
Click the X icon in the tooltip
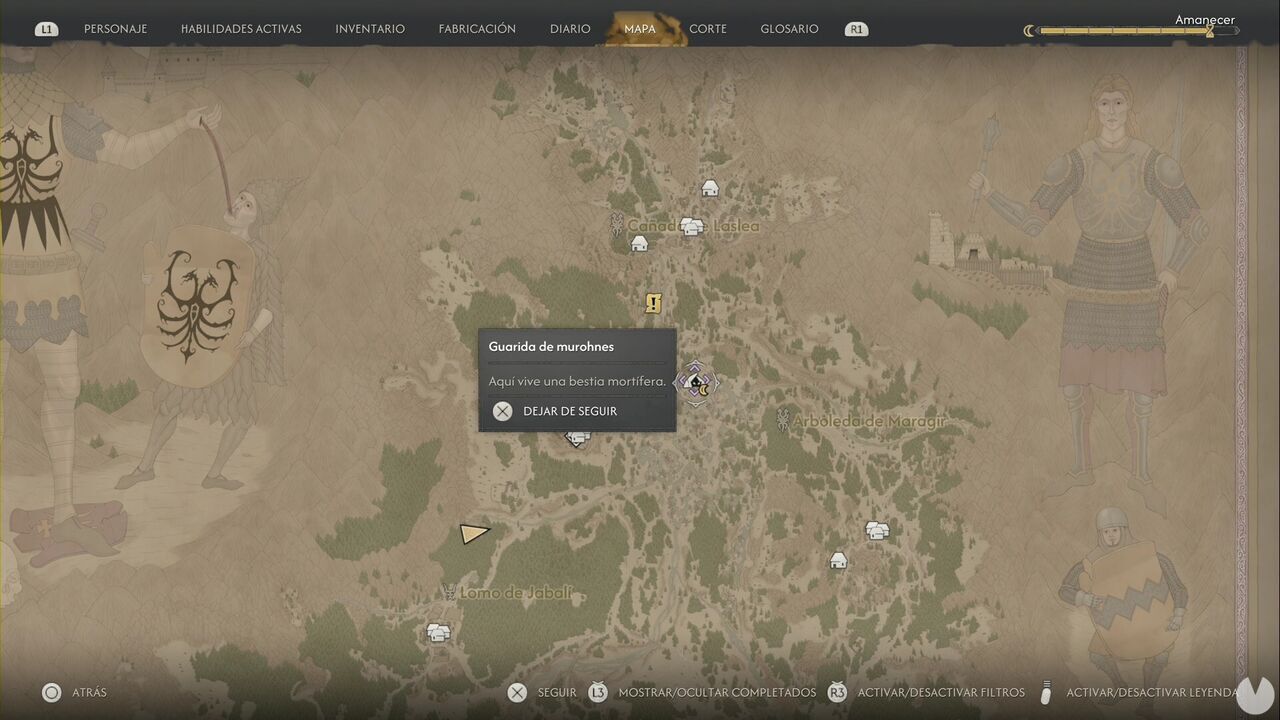point(503,411)
